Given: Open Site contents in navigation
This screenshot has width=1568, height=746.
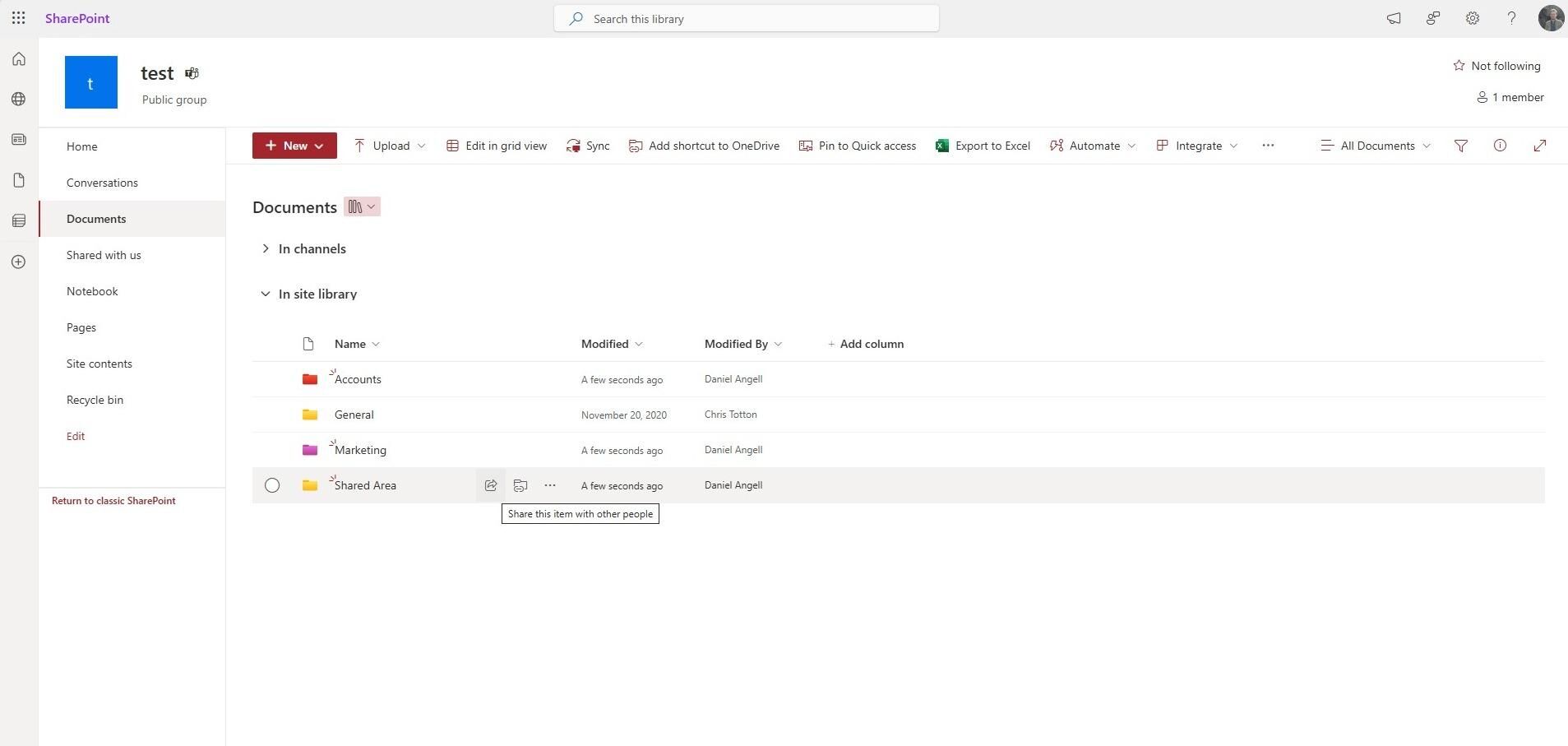Looking at the screenshot, I should tap(99, 364).
